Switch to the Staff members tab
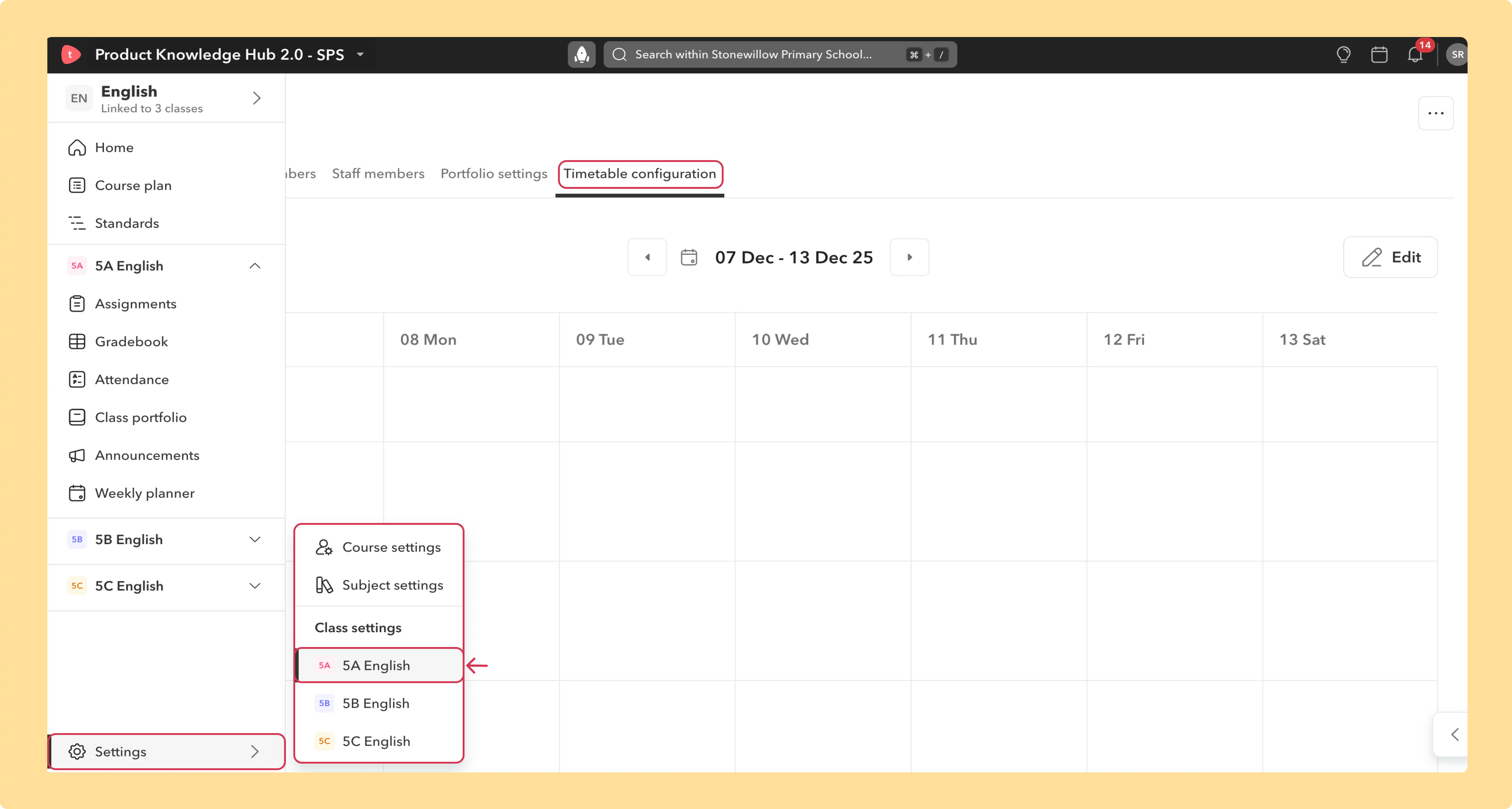The image size is (1512, 809). 378,174
